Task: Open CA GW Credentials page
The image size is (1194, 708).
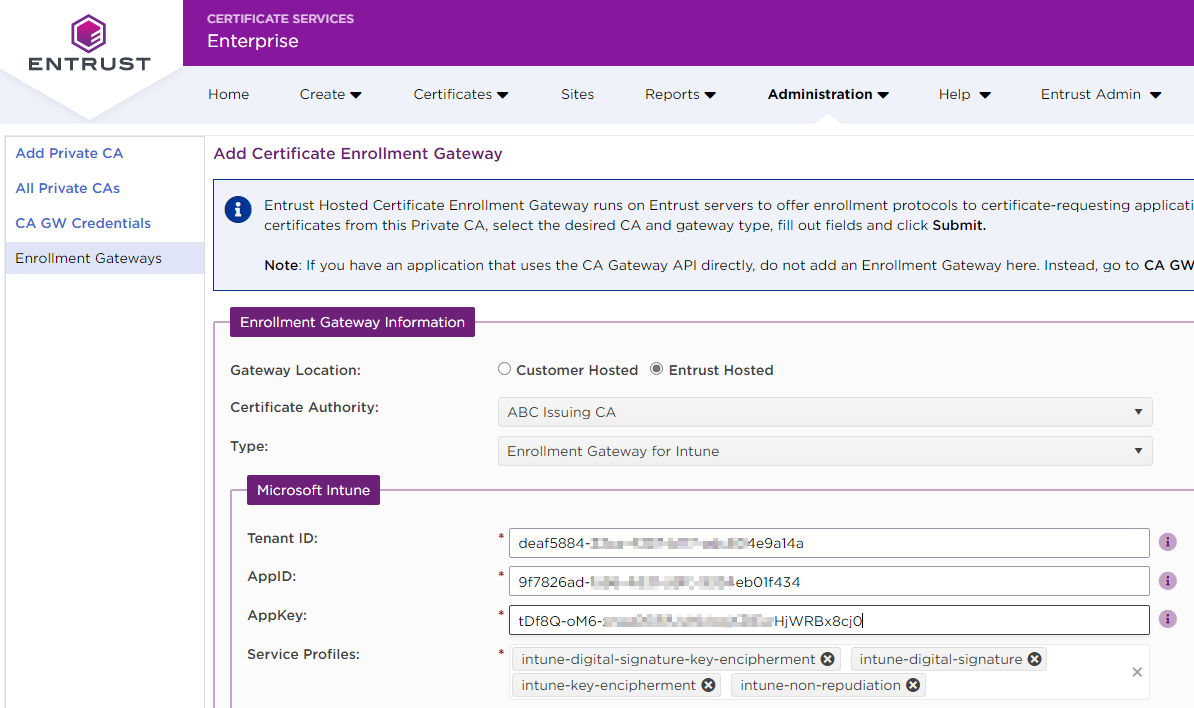Action: tap(83, 223)
